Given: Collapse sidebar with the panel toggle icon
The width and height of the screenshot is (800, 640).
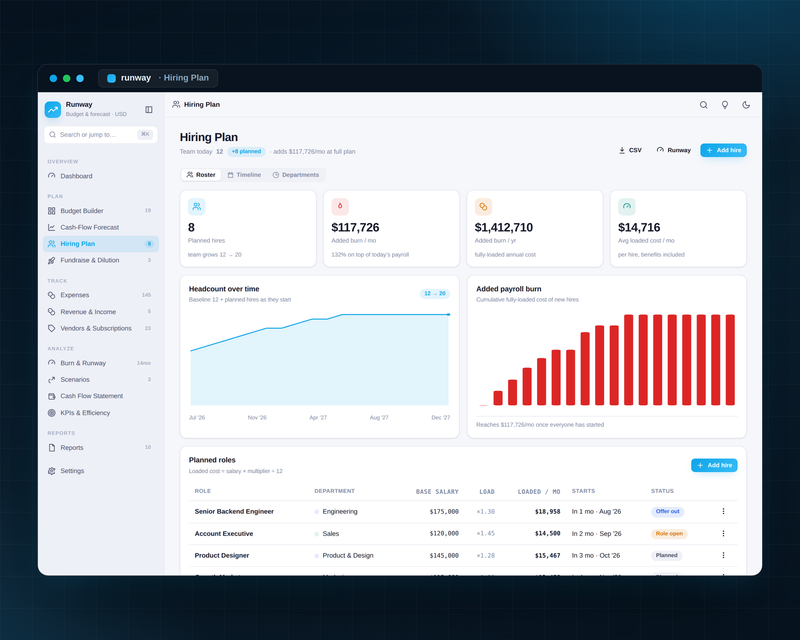Looking at the screenshot, I should pos(149,109).
